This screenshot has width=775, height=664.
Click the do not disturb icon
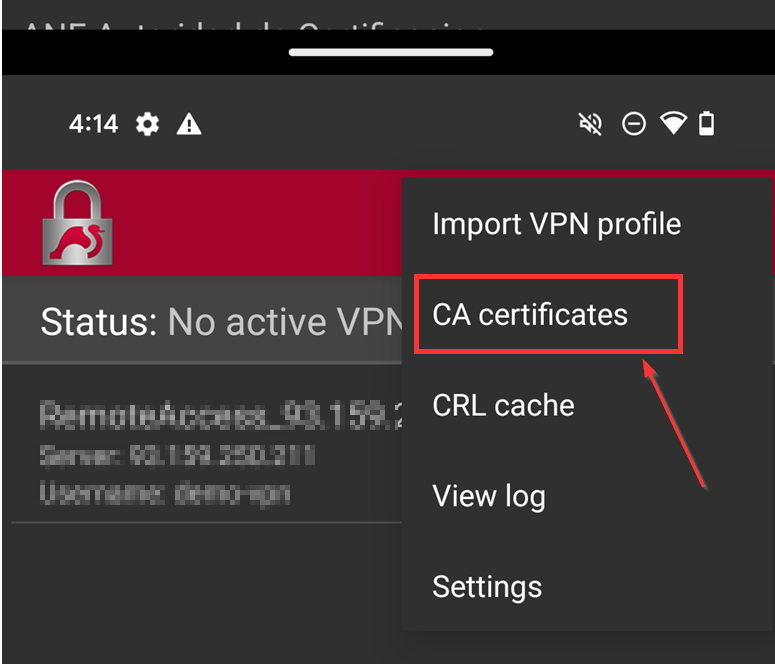pos(633,124)
